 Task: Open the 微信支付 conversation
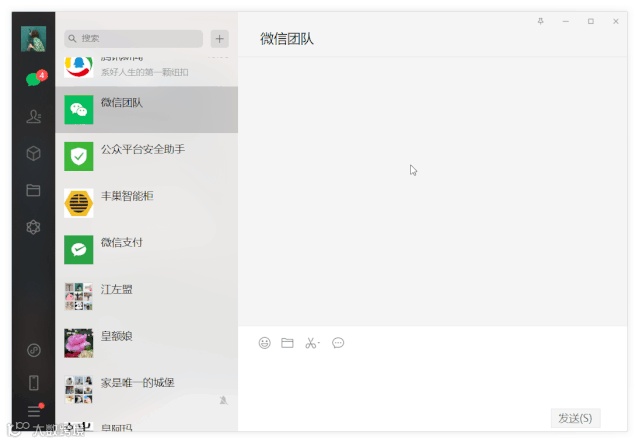pos(147,250)
